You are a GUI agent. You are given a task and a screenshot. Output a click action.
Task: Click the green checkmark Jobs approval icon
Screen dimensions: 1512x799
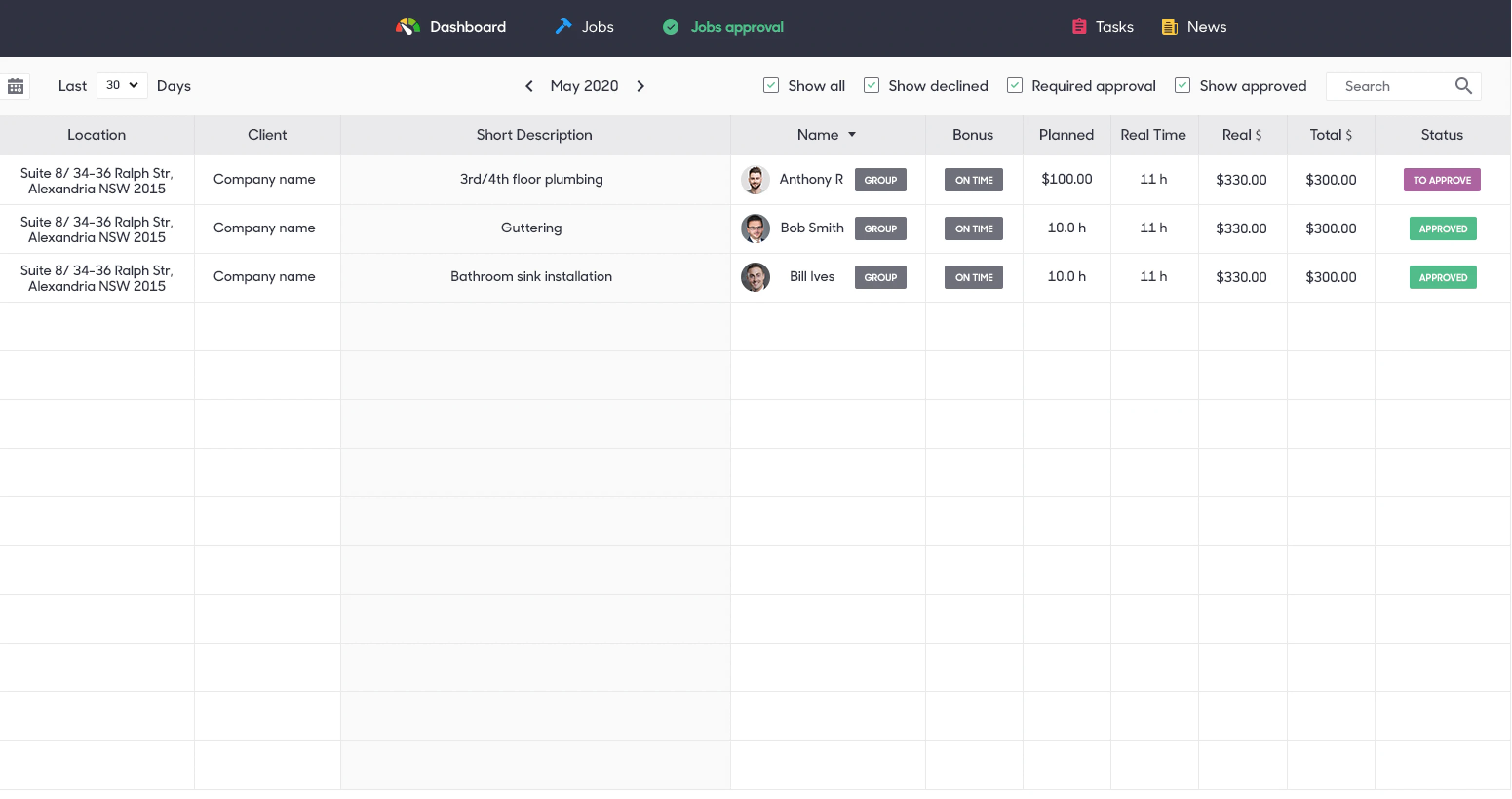click(x=670, y=27)
